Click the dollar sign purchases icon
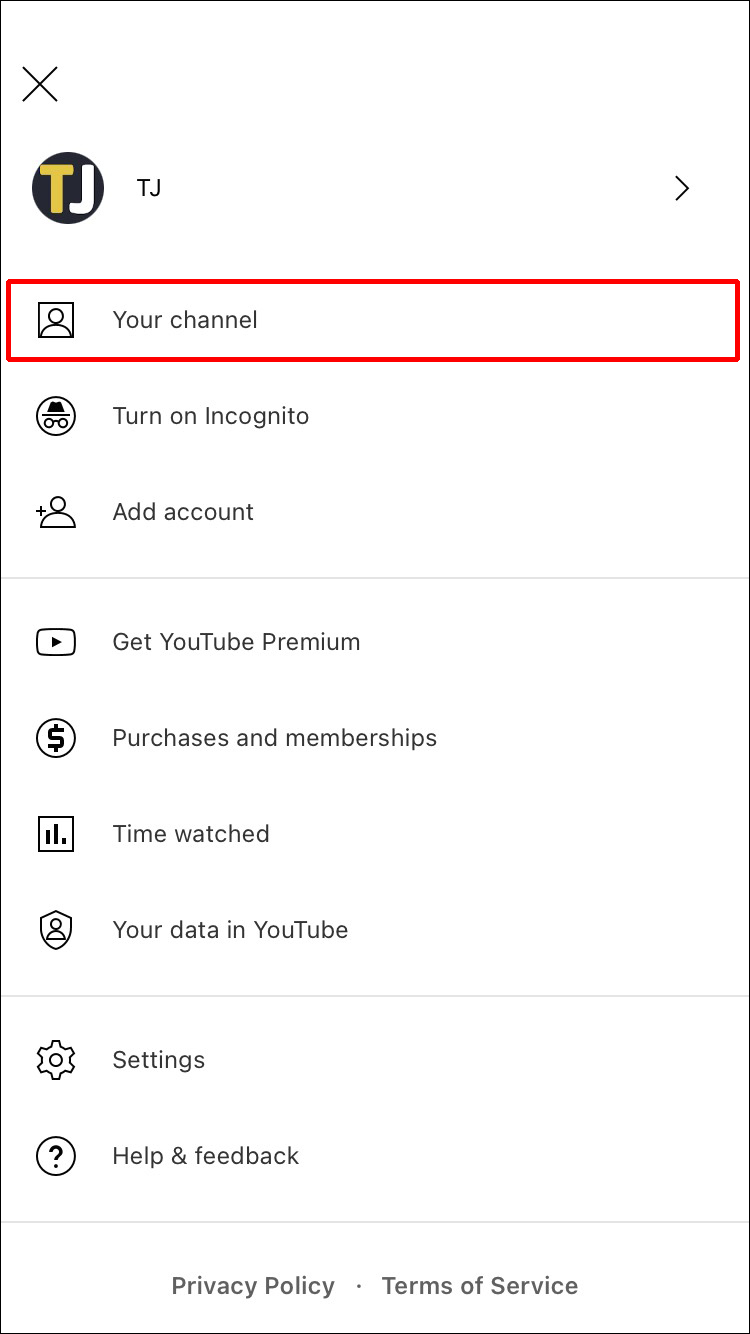 click(56, 738)
